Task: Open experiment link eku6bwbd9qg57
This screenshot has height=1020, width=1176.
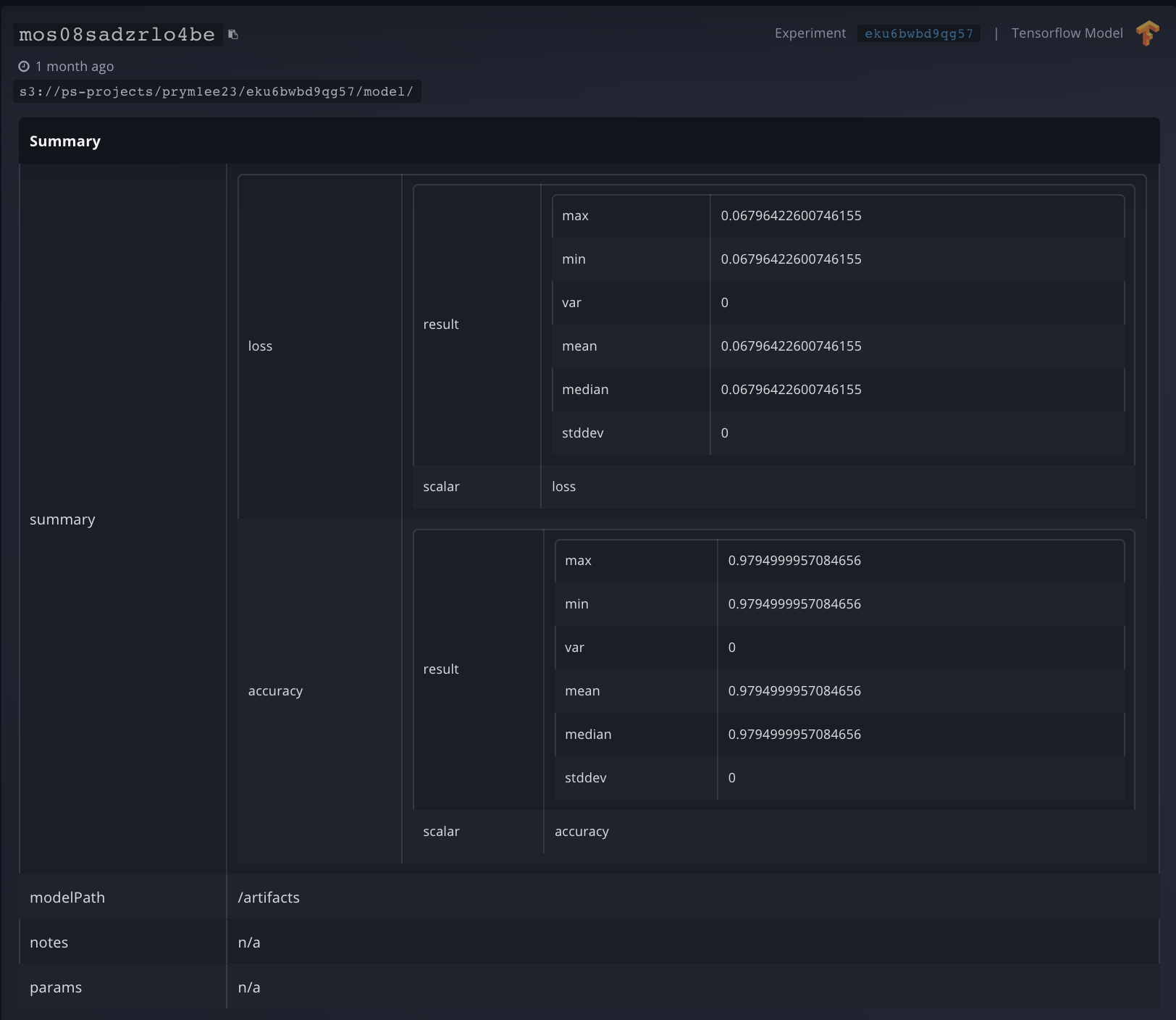Action: point(919,33)
